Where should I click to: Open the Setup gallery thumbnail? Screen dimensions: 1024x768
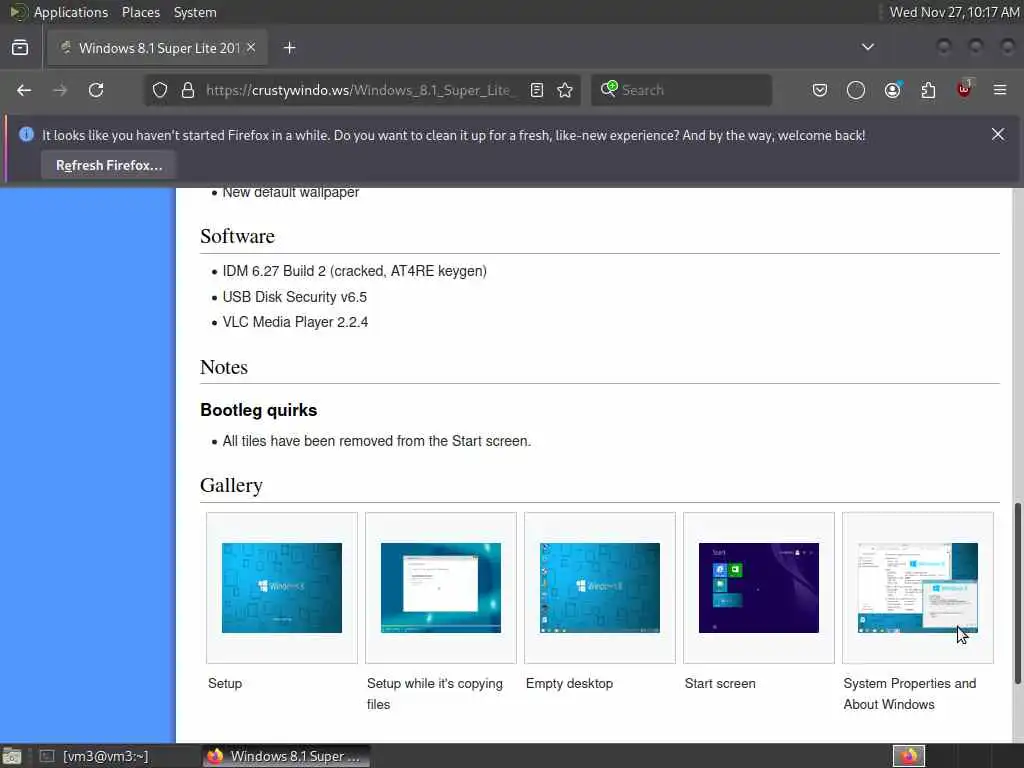281,588
